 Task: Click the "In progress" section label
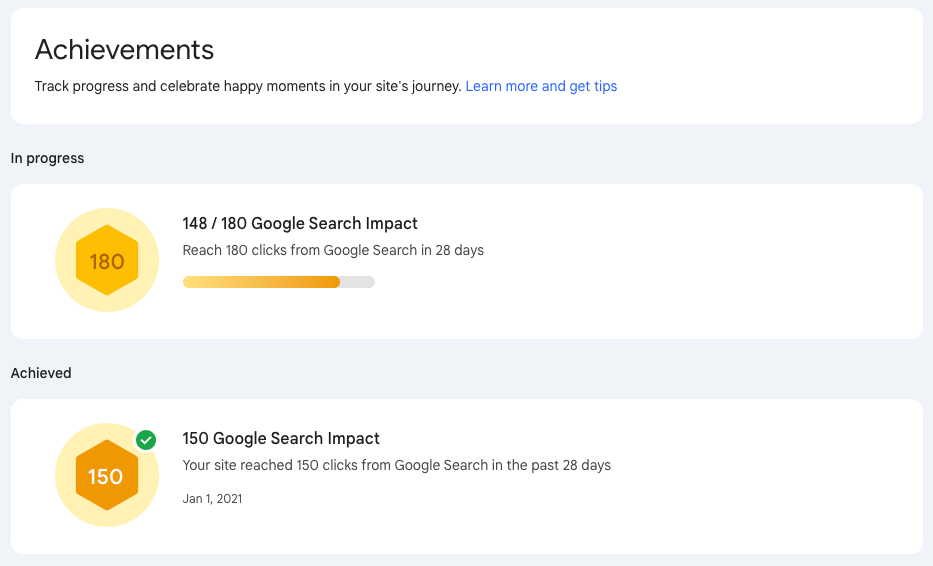[47, 158]
